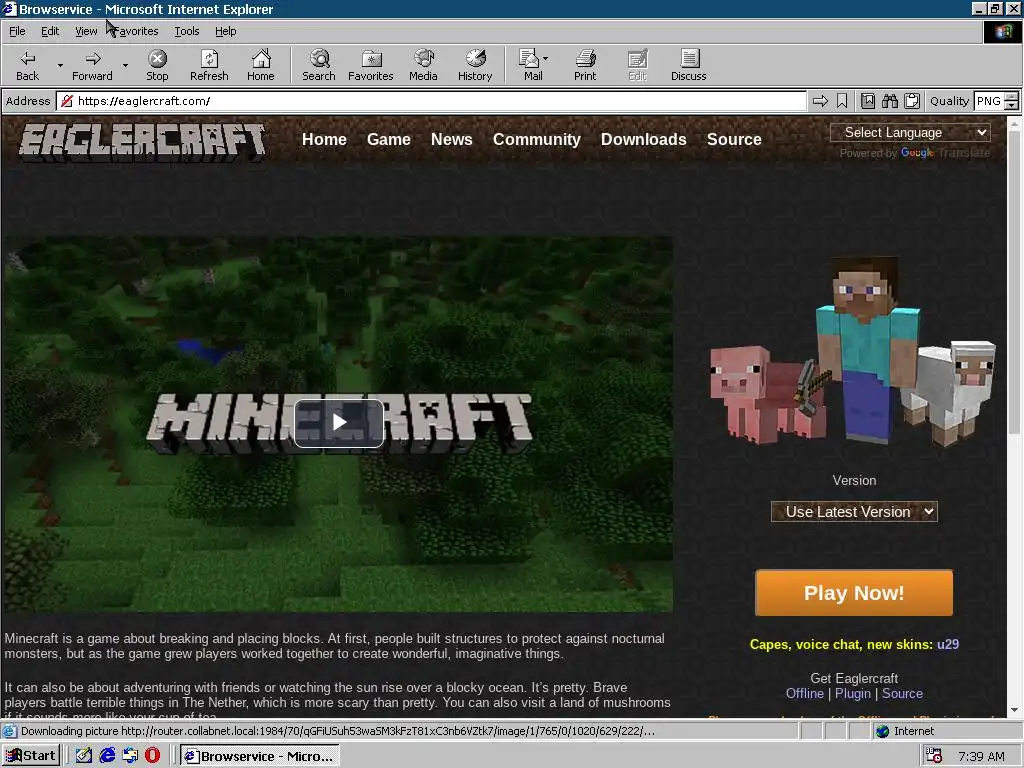This screenshot has width=1024, height=768.
Task: Open the u29 update link
Action: (948, 644)
